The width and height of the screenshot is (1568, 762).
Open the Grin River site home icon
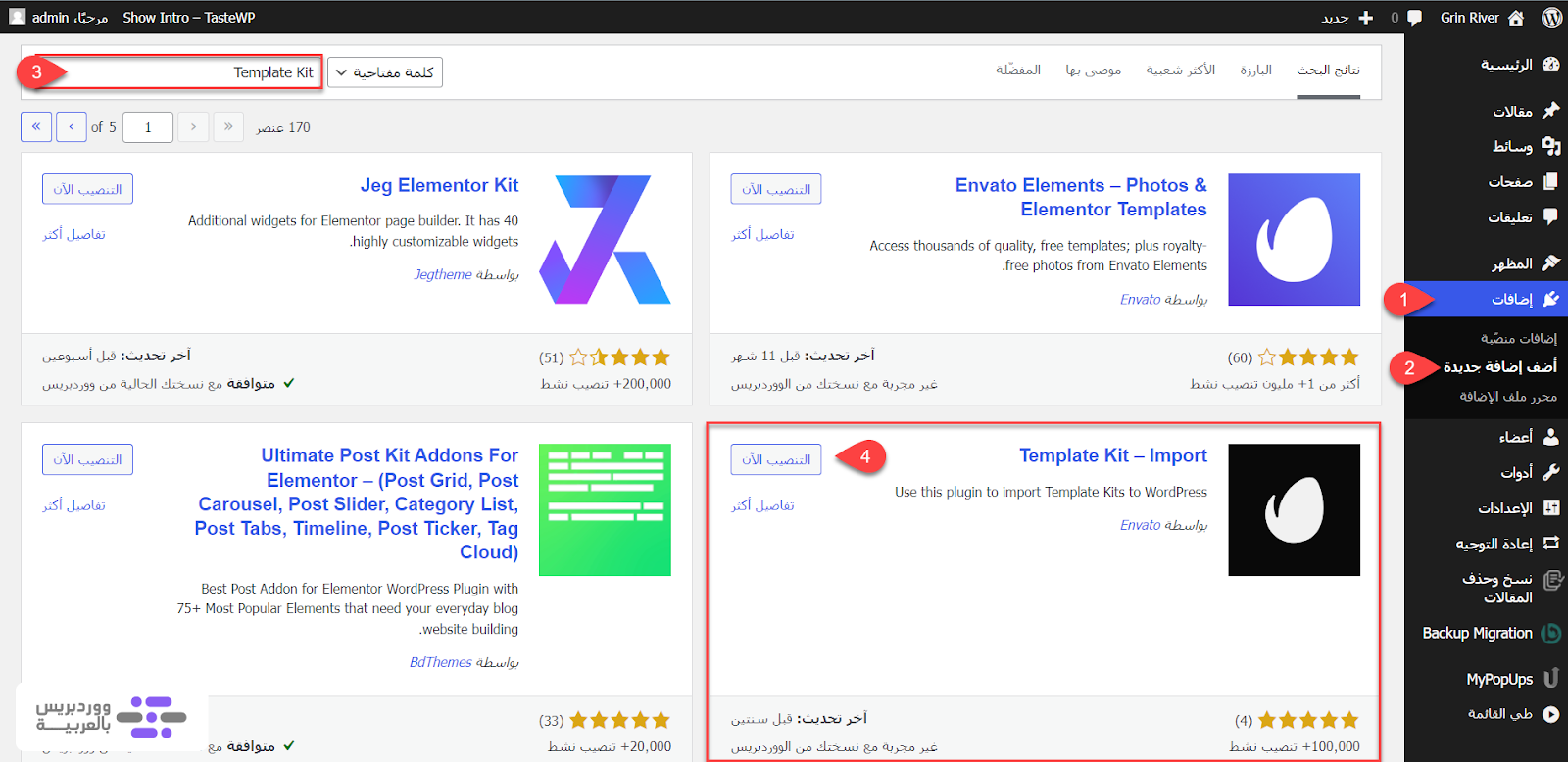point(1516,18)
